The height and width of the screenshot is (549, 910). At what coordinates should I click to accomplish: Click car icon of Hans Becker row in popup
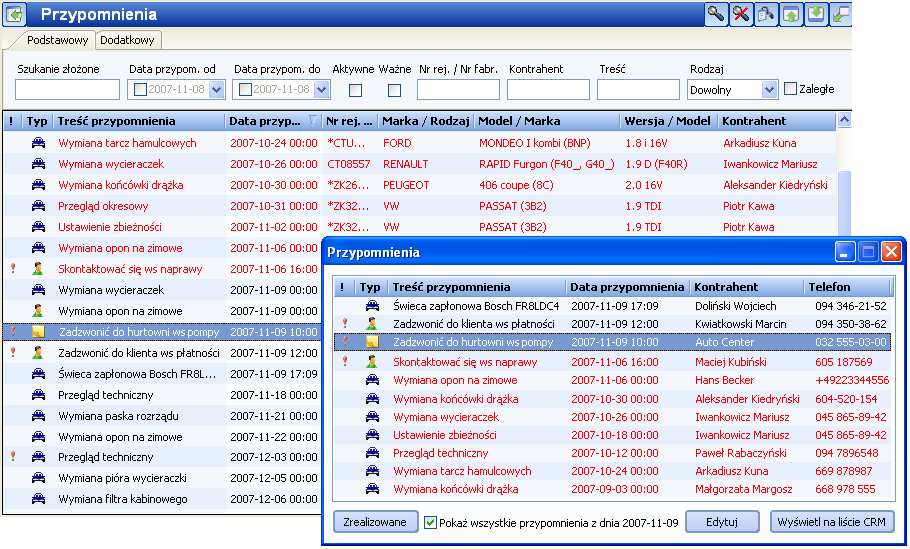pos(372,380)
